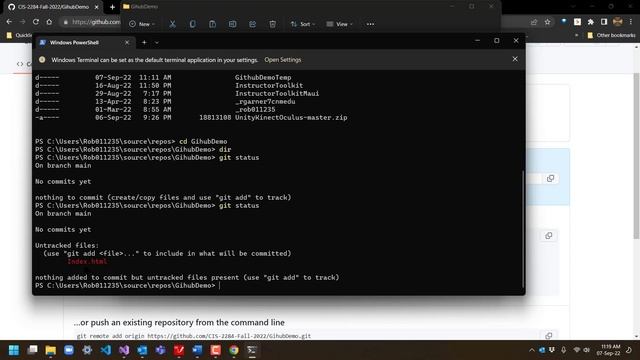Open Zoom from the taskbar
Image resolution: width=640 pixels, height=360 pixels.
[69, 350]
